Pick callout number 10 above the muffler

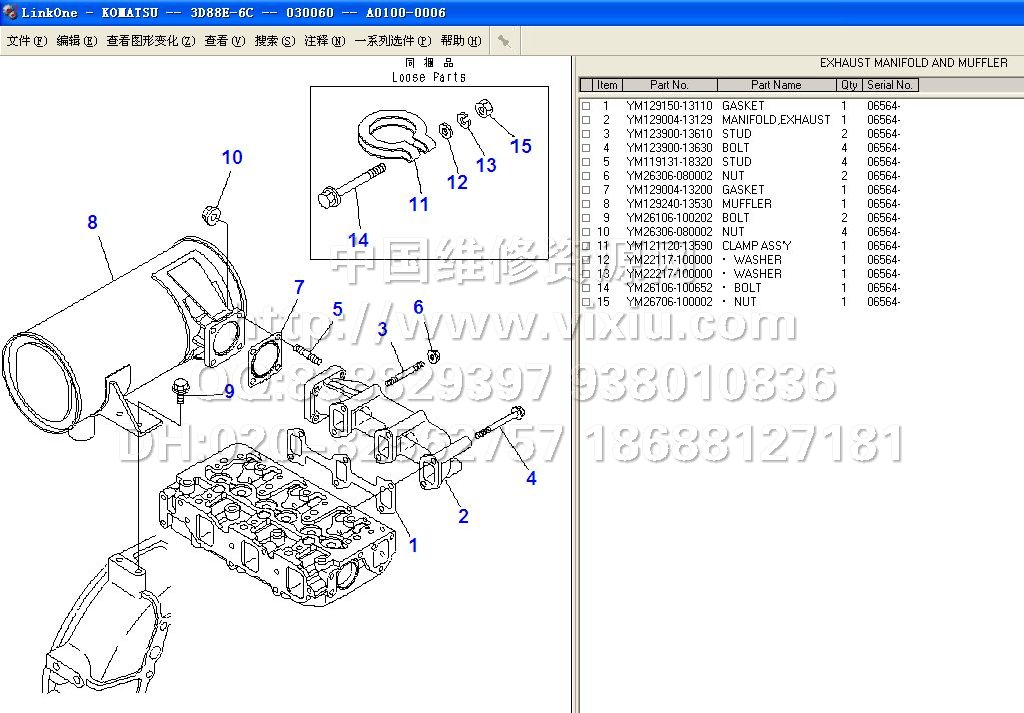[x=232, y=157]
